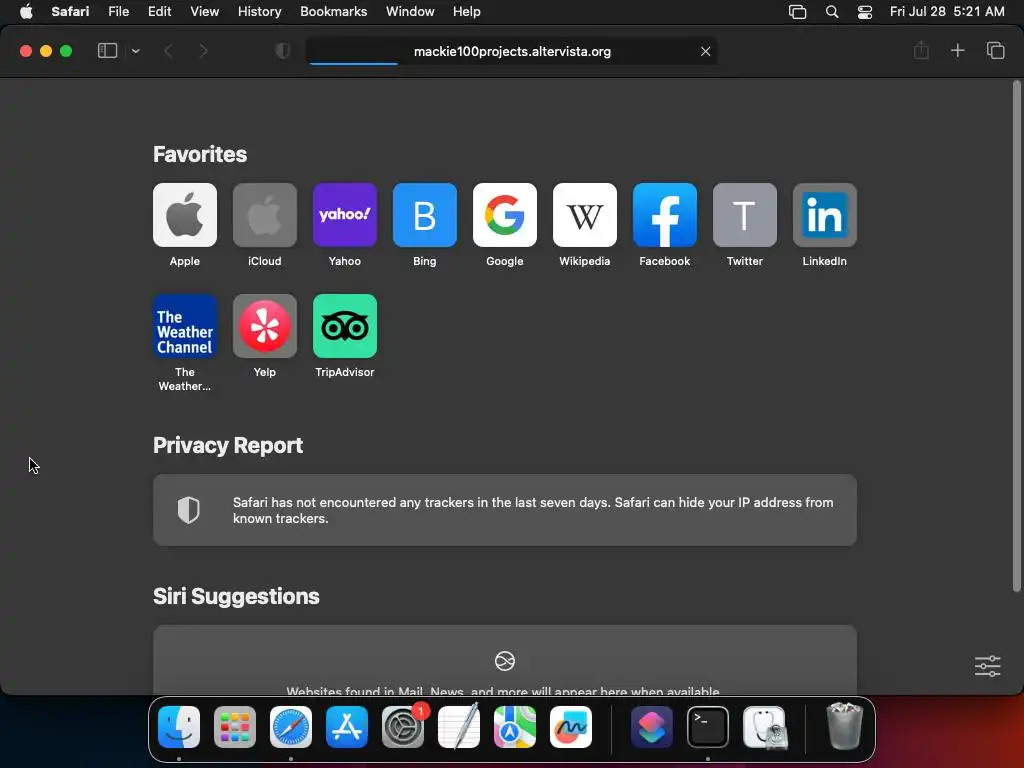Open the iCloud favorite
This screenshot has width=1024, height=768.
point(264,215)
